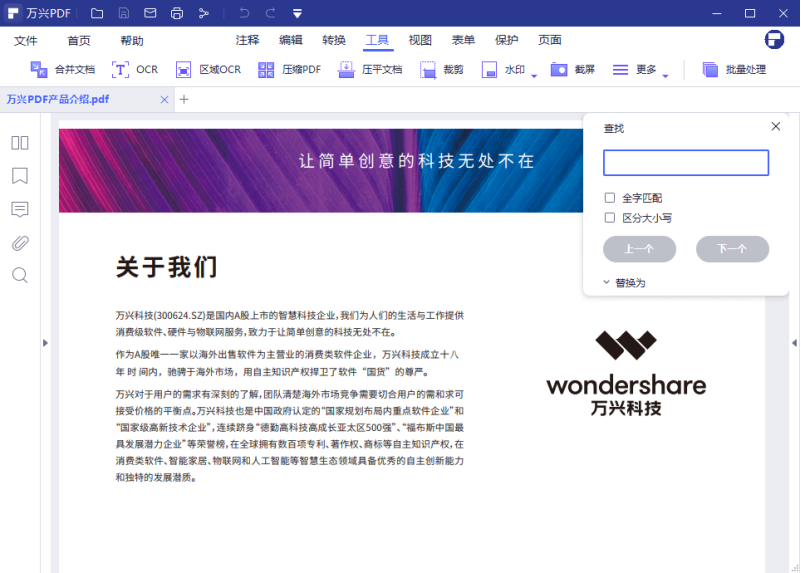The width and height of the screenshot is (801, 573).
Task: Switch to the 页面 tab
Action: click(550, 40)
